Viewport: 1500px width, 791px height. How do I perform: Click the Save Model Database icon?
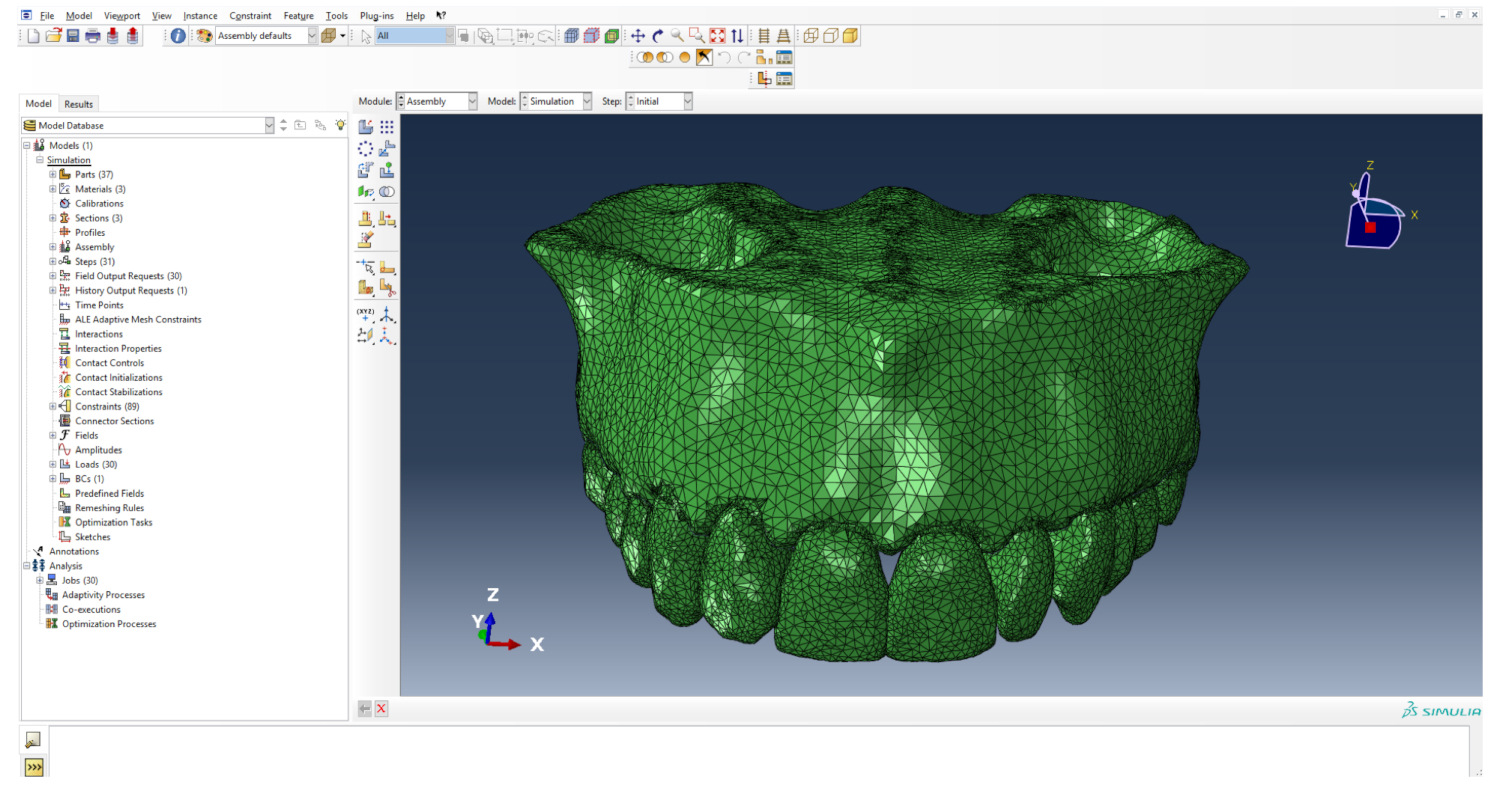pyautogui.click(x=73, y=36)
